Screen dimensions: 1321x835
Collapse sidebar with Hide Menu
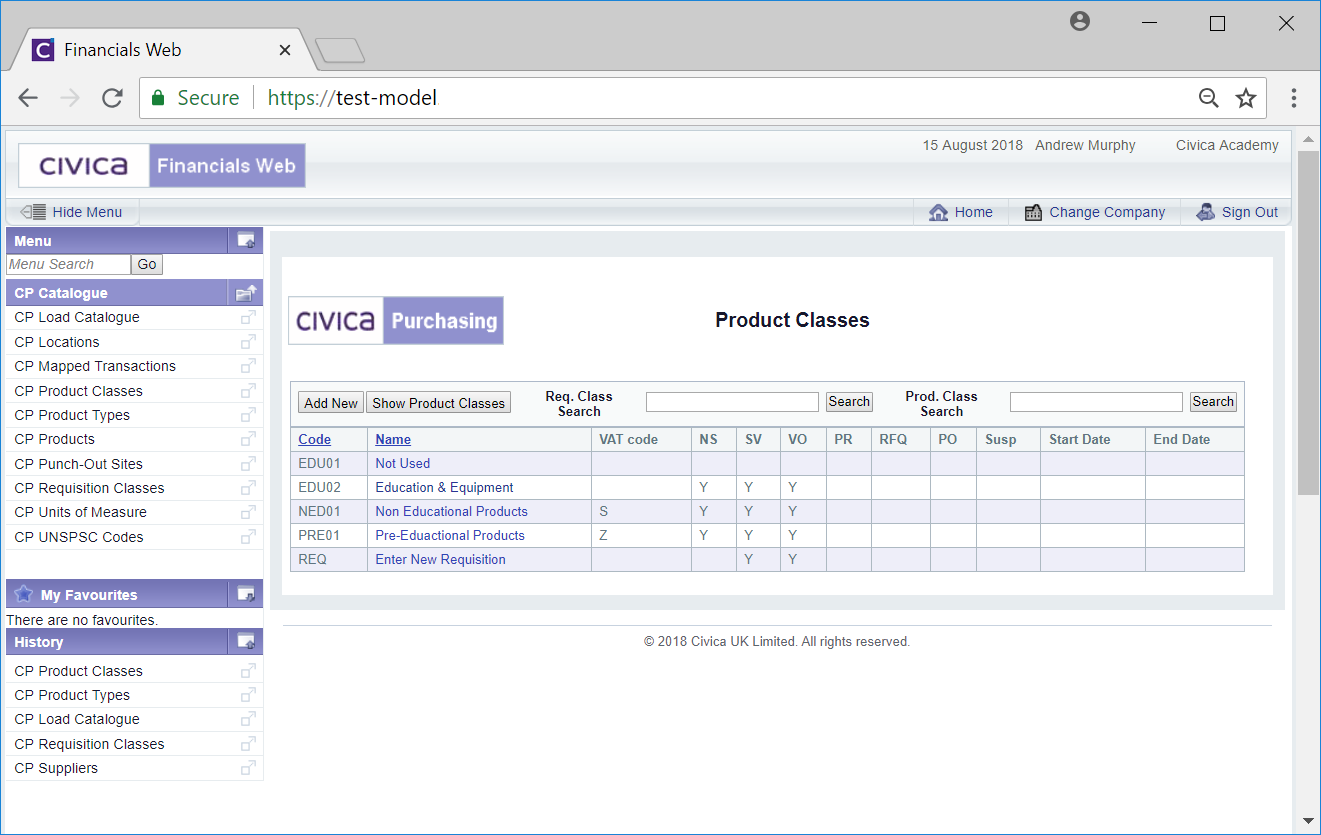click(x=72, y=212)
